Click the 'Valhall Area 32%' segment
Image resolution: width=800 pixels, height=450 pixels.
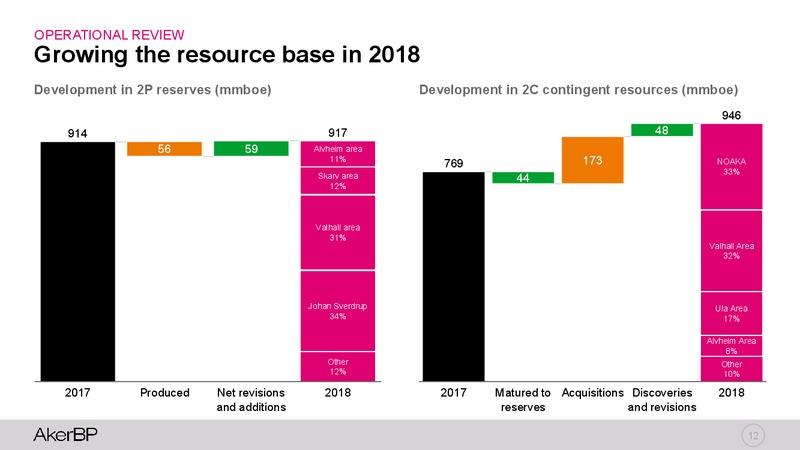[731, 251]
